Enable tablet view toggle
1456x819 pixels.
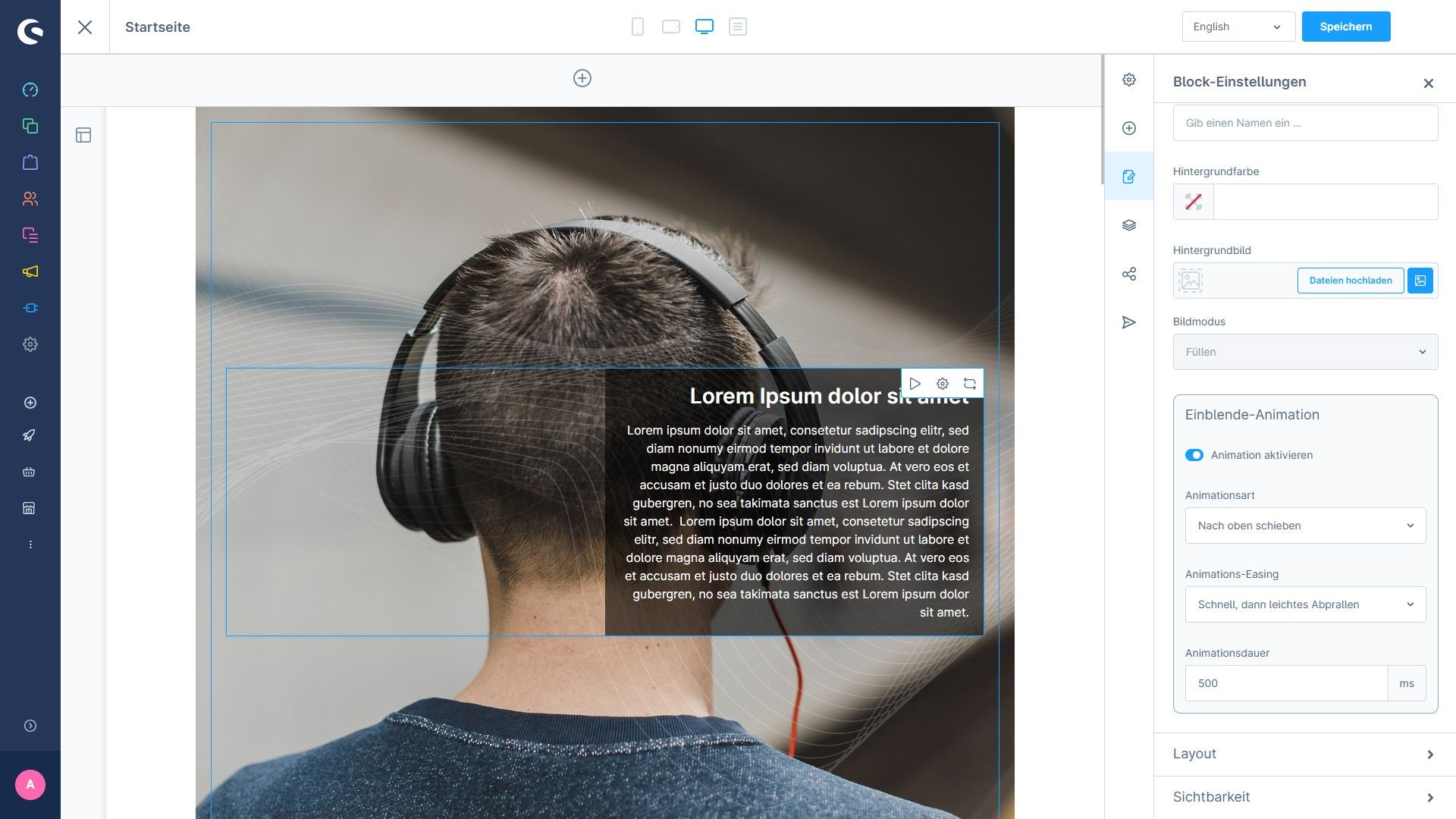(671, 26)
